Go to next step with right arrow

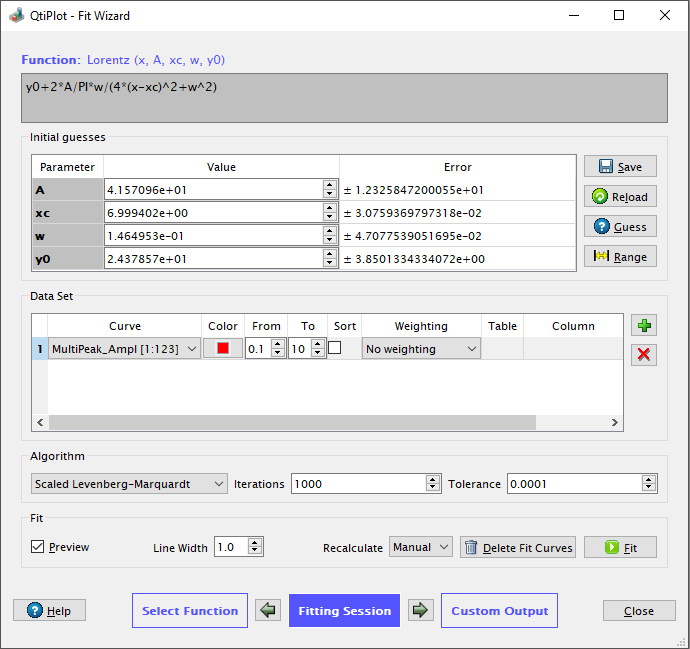click(x=420, y=611)
